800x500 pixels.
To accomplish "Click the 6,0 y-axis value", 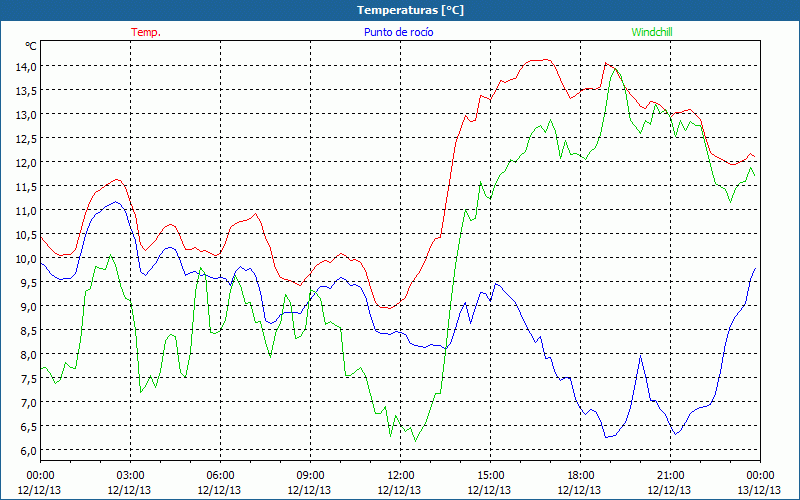I will [28, 450].
